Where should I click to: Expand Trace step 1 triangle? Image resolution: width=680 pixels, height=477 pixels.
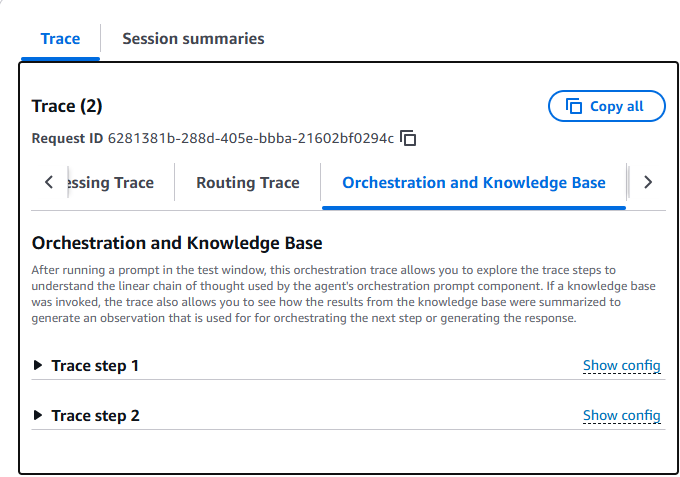38,366
